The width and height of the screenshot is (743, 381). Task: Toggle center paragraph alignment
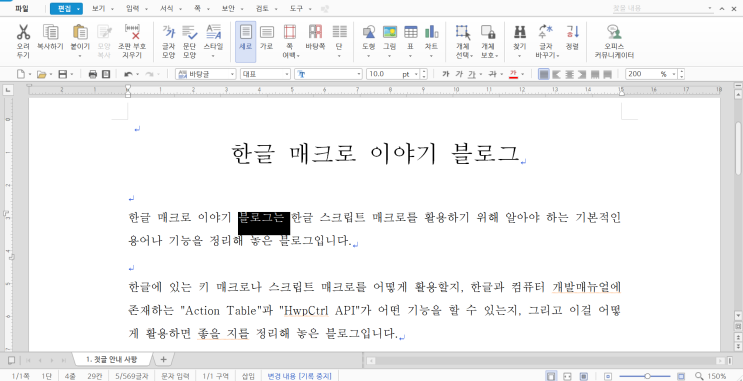pos(570,74)
